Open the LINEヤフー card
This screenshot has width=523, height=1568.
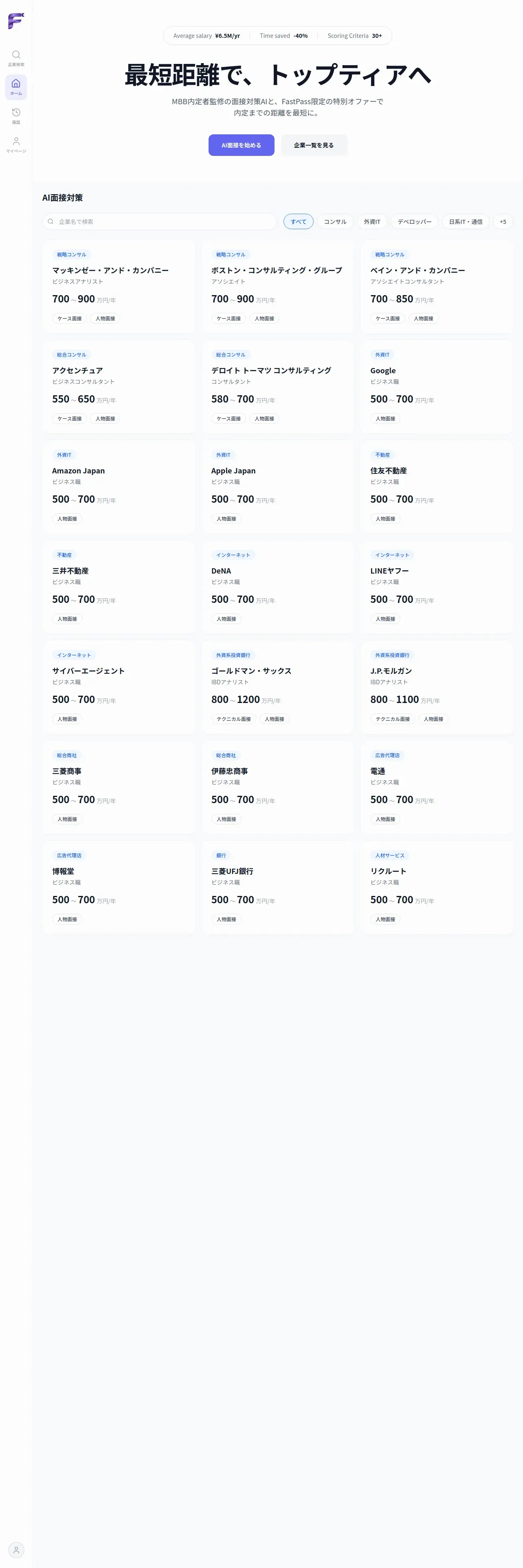click(x=437, y=587)
